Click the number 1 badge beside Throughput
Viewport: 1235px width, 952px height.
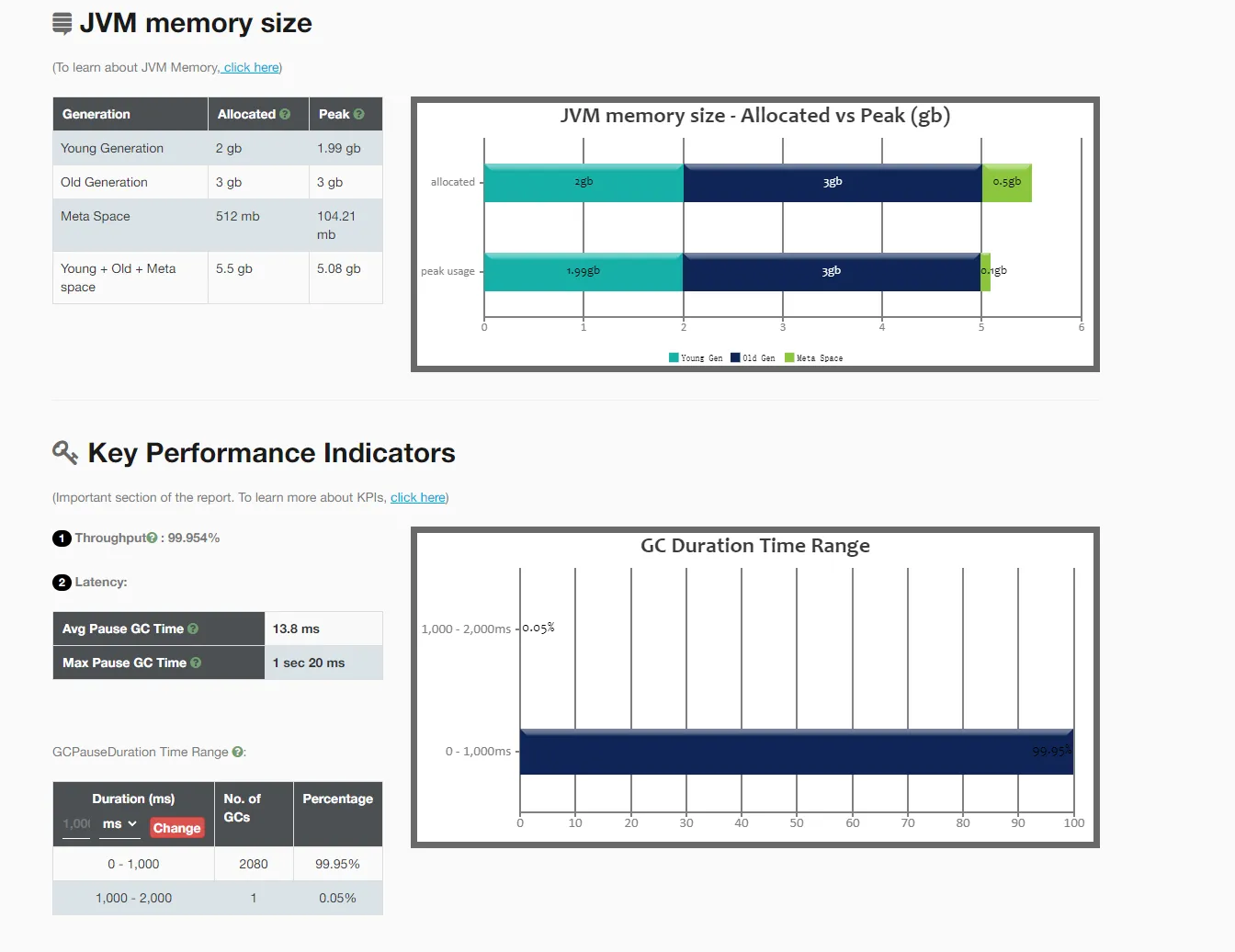pos(62,538)
